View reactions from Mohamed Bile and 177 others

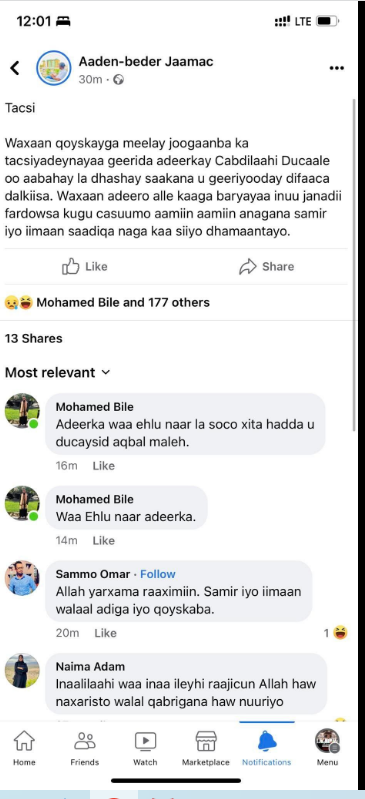tap(107, 303)
